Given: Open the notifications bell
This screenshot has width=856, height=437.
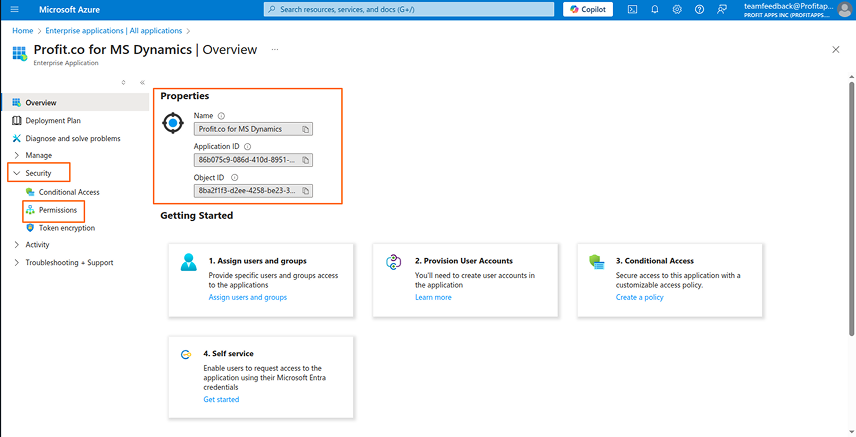Looking at the screenshot, I should coord(655,9).
